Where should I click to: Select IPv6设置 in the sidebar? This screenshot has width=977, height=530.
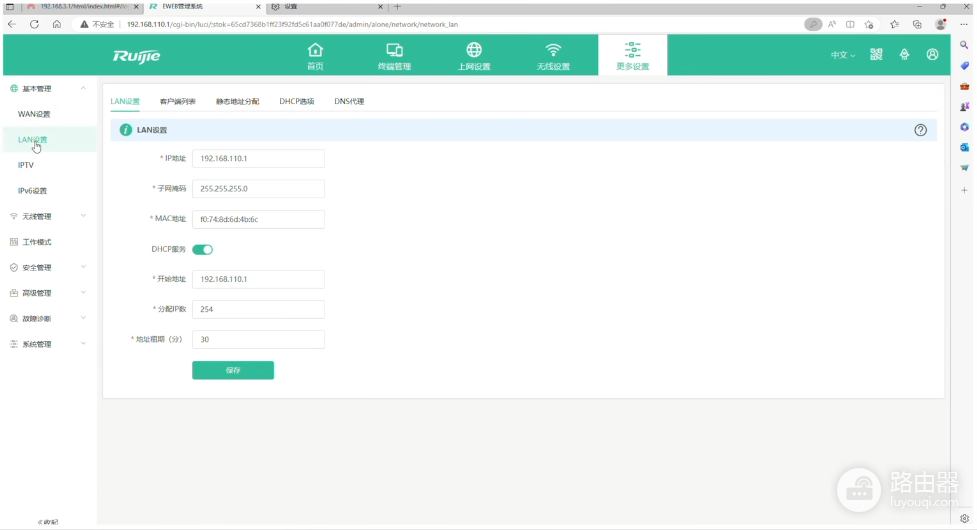[32, 191]
